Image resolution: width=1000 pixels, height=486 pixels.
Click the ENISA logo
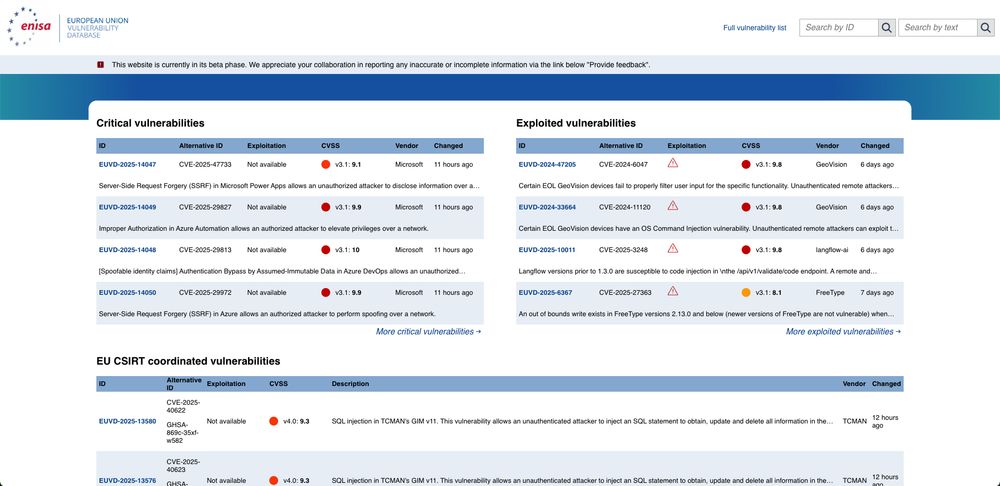pyautogui.click(x=29, y=27)
